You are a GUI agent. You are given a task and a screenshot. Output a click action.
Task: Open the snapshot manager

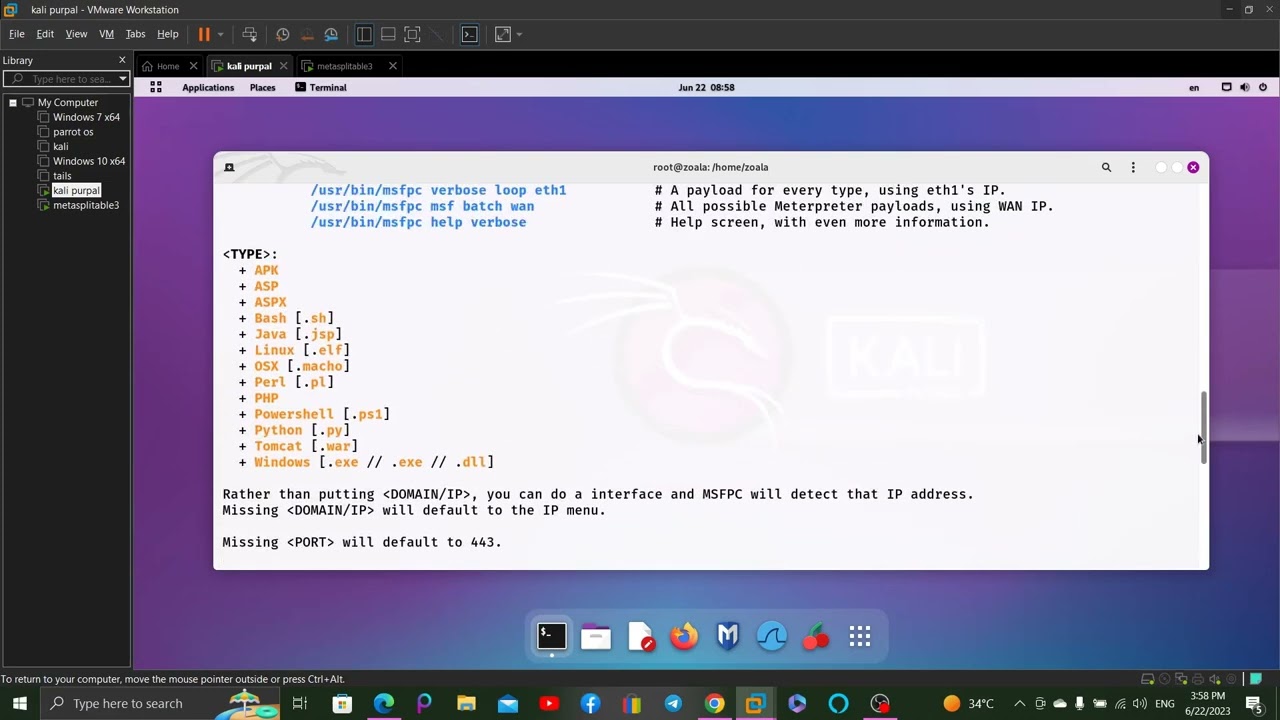(x=331, y=34)
